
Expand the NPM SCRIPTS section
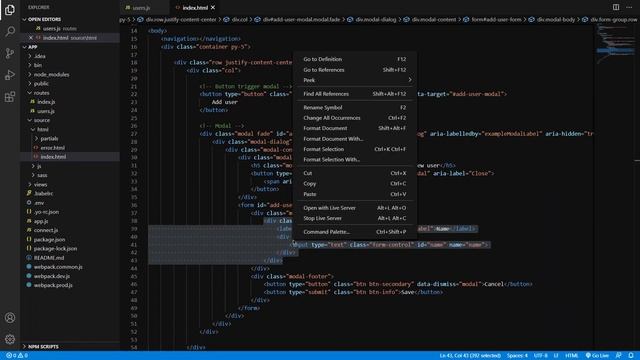(43, 347)
